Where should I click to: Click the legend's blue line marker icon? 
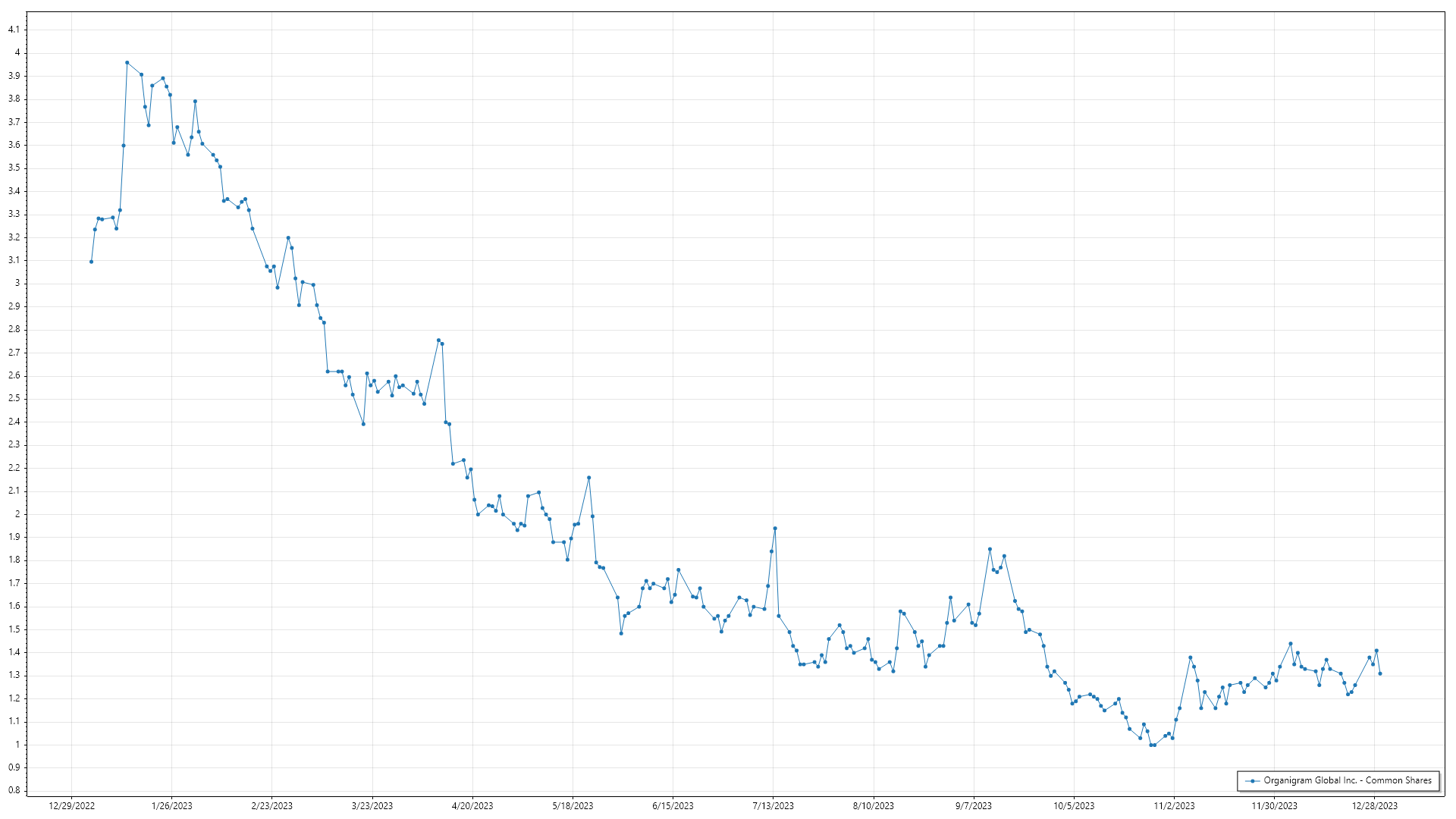click(x=1253, y=781)
